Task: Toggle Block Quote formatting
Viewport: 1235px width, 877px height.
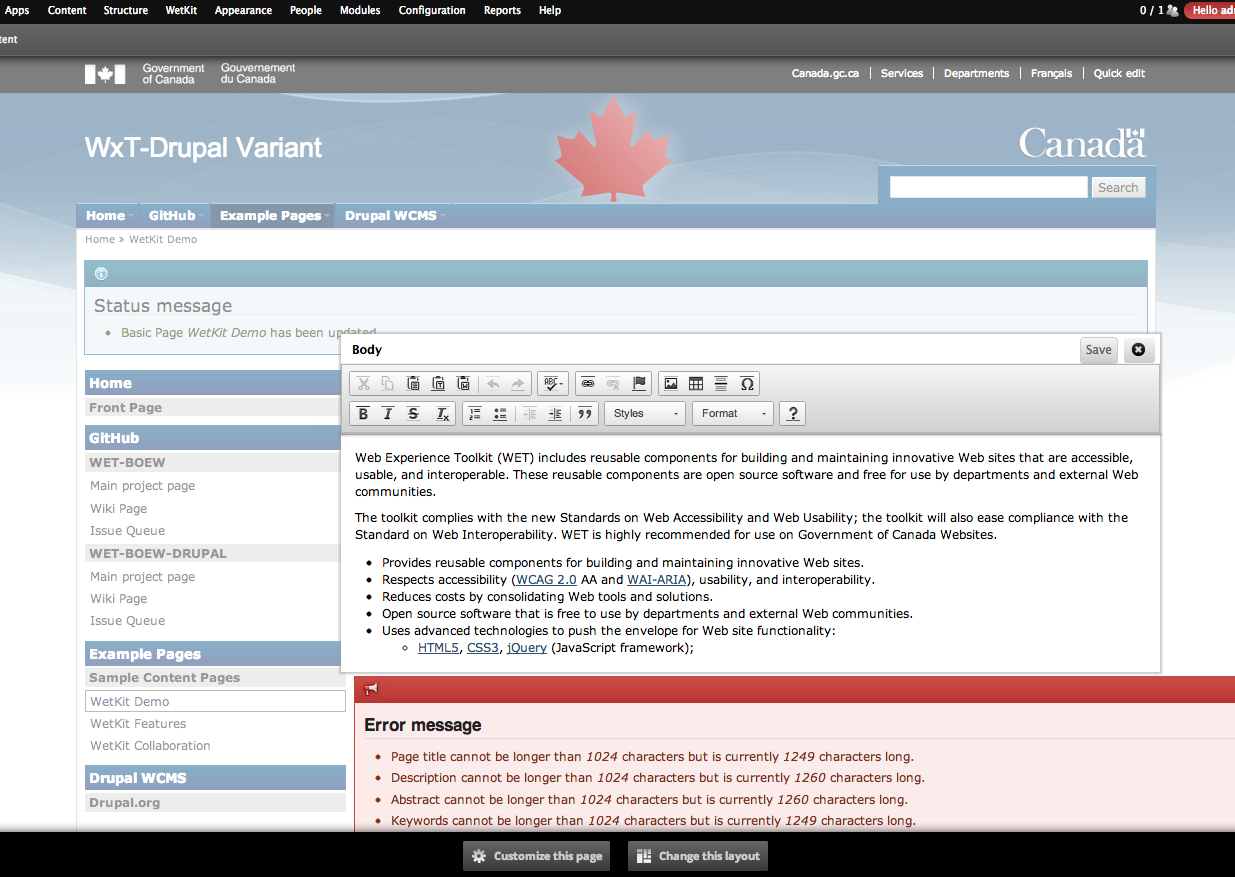Action: tap(585, 413)
